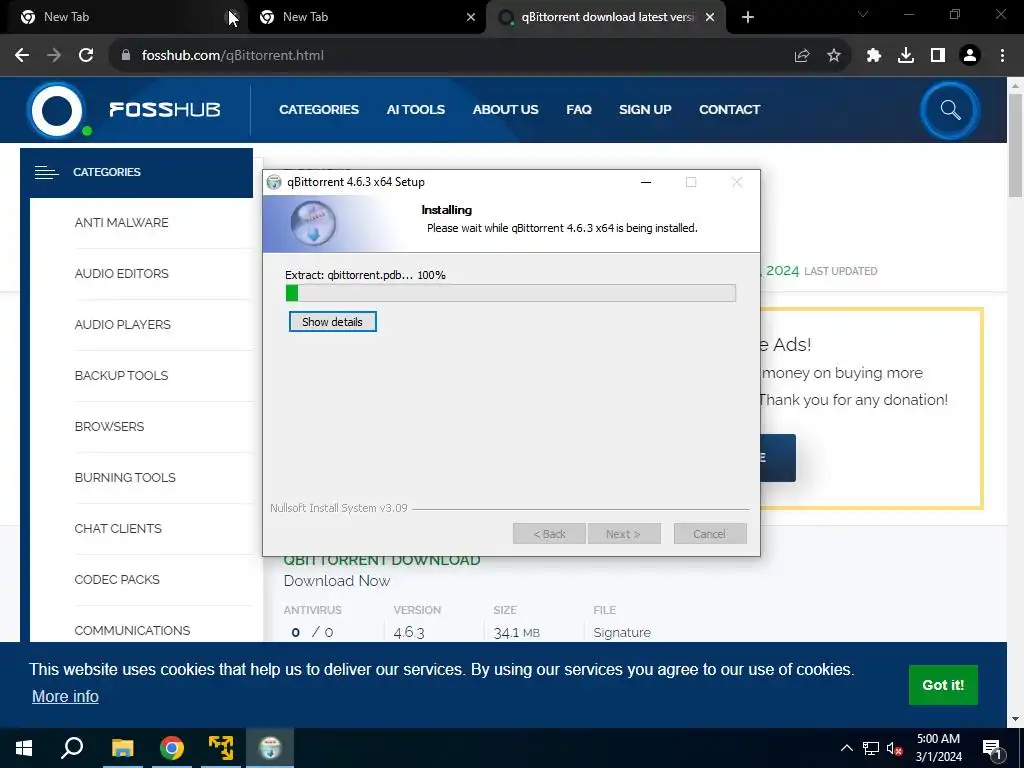The height and width of the screenshot is (768, 1024).
Task: Open CATEGORIES in the top navigation
Action: coord(319,110)
